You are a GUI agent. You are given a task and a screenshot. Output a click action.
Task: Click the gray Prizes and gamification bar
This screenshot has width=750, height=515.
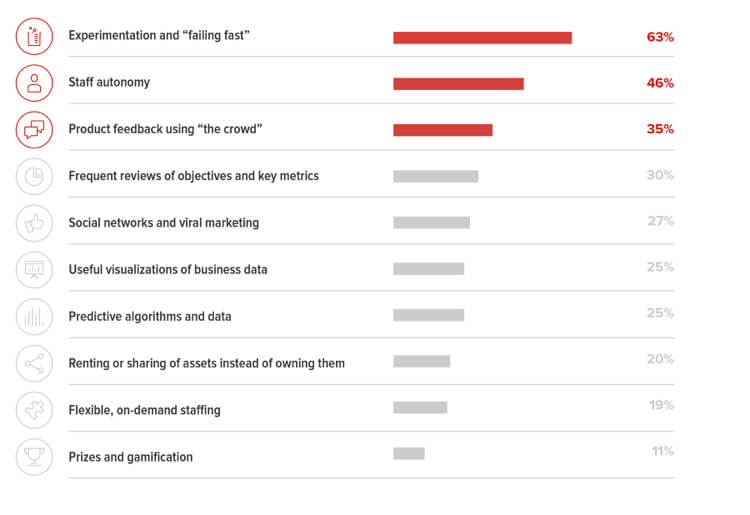tap(408, 454)
